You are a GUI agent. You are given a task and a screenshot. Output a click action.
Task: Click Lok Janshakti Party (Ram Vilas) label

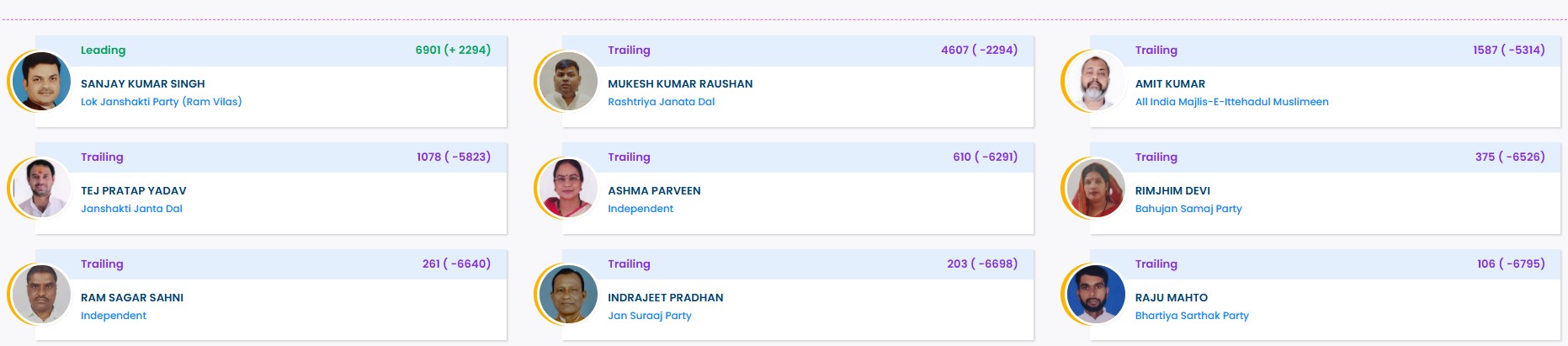pyautogui.click(x=161, y=102)
